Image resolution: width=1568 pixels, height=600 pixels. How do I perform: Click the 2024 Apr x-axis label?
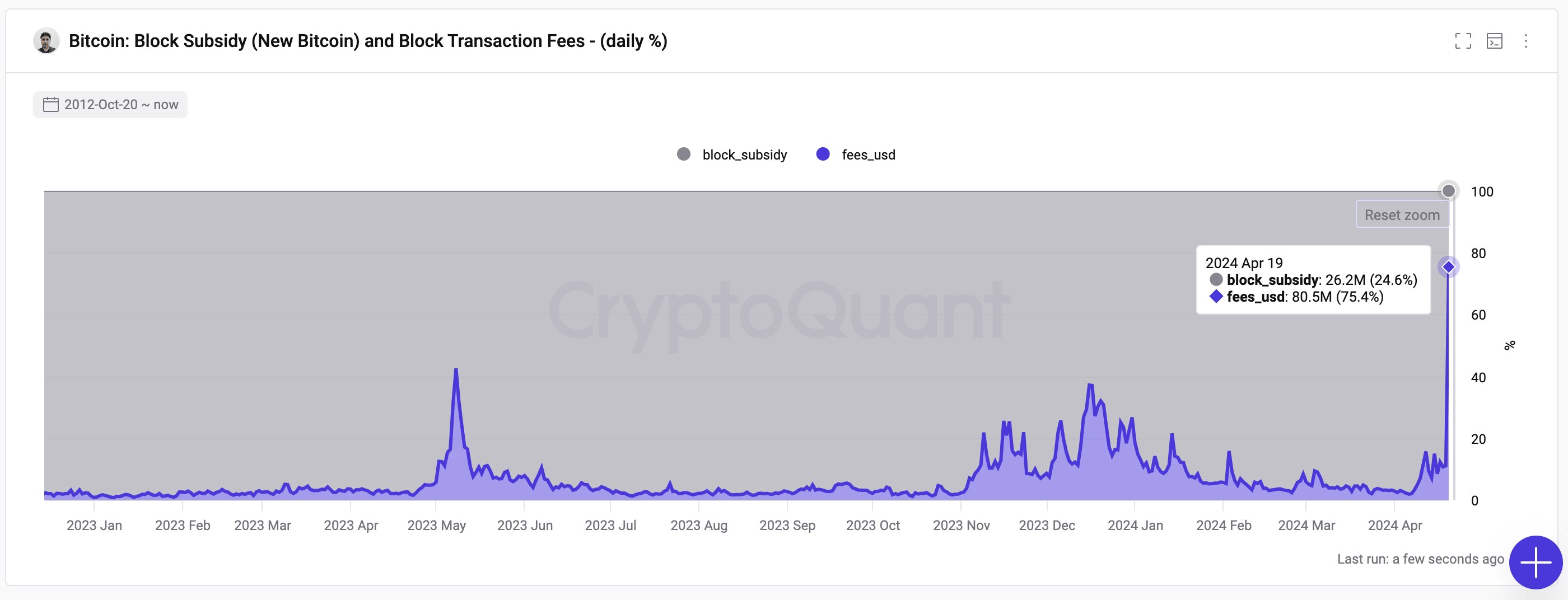(1394, 525)
